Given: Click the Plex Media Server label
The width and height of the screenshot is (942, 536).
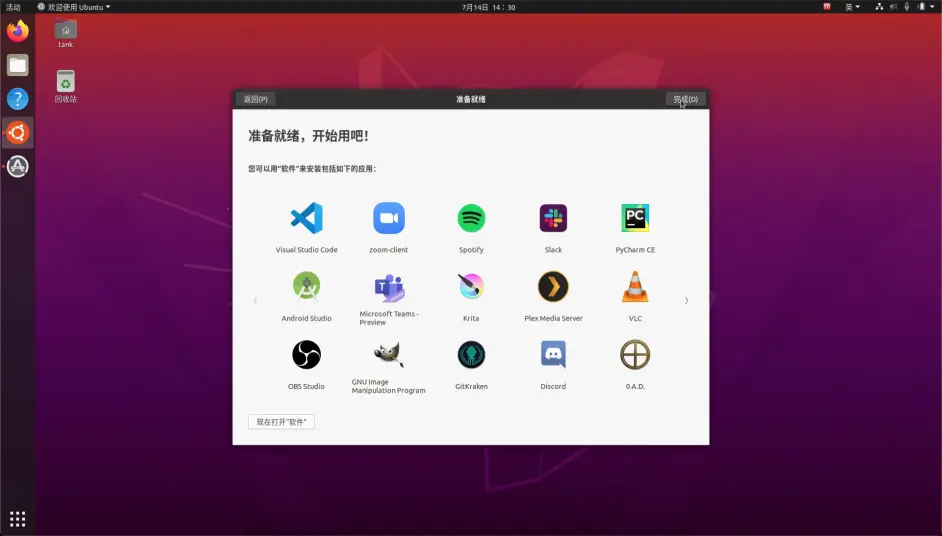Looking at the screenshot, I should (553, 318).
